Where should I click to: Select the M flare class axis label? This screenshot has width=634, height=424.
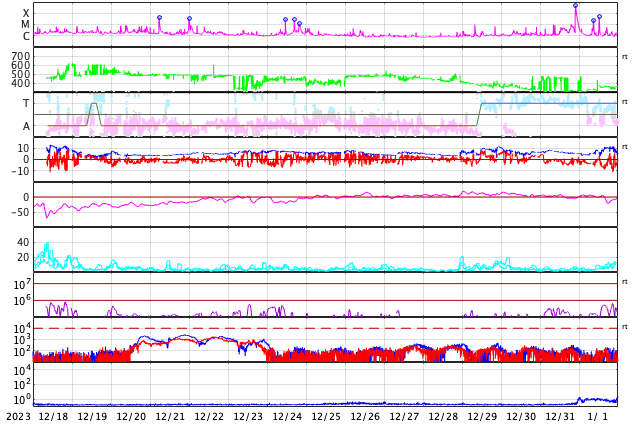(x=25, y=25)
